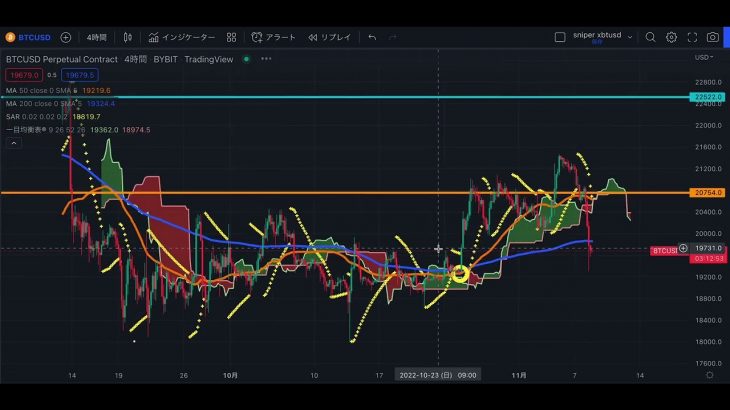Image resolution: width=730 pixels, height=410 pixels.
Task: Select the MA 200 close indicator legend
Action: pyautogui.click(x=44, y=103)
